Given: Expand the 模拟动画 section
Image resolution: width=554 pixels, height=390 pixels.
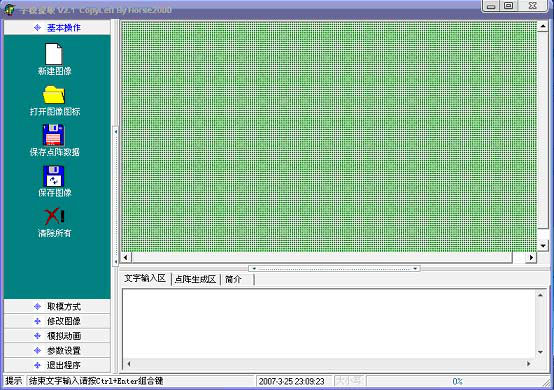Looking at the screenshot, I should point(57,336).
